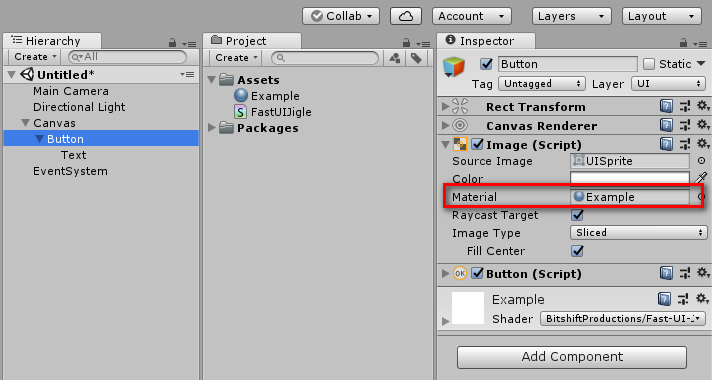The height and width of the screenshot is (380, 712).
Task: Toggle the Image (Script) enabled checkbox
Action: click(x=477, y=144)
